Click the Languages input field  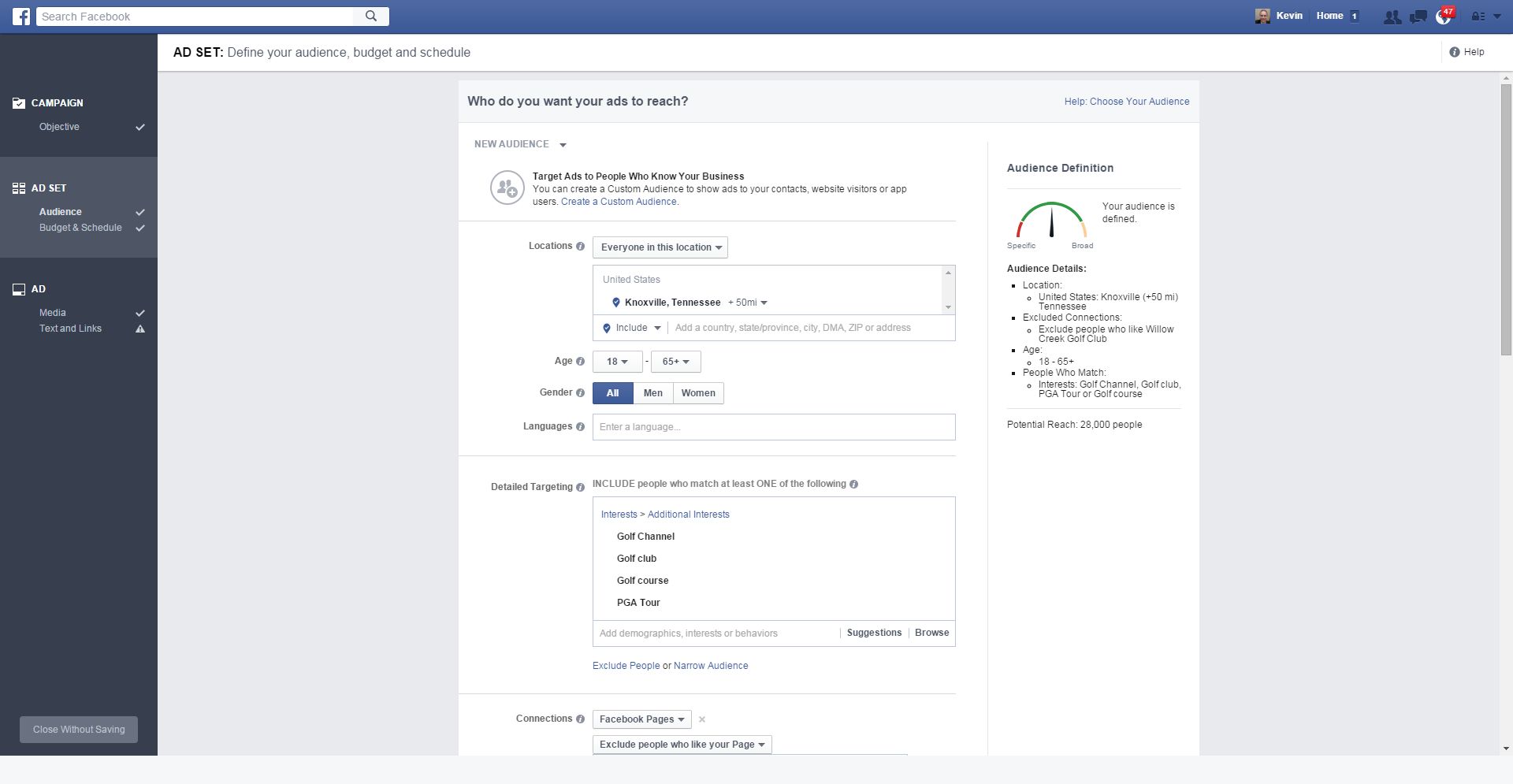(773, 427)
